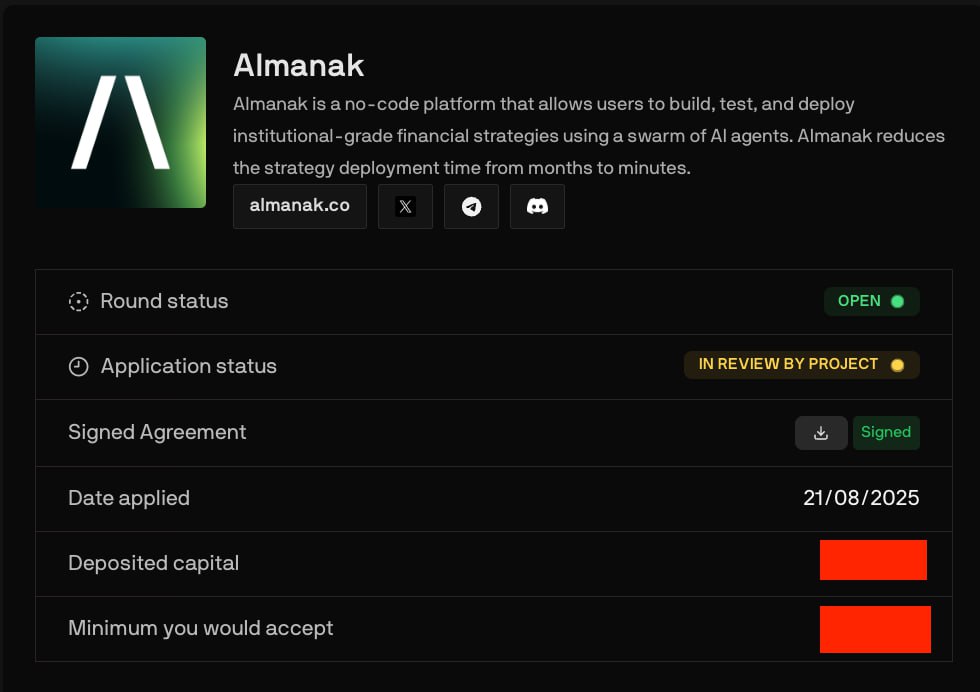Click the Signed Agreement row label
980x692 pixels.
pos(157,432)
